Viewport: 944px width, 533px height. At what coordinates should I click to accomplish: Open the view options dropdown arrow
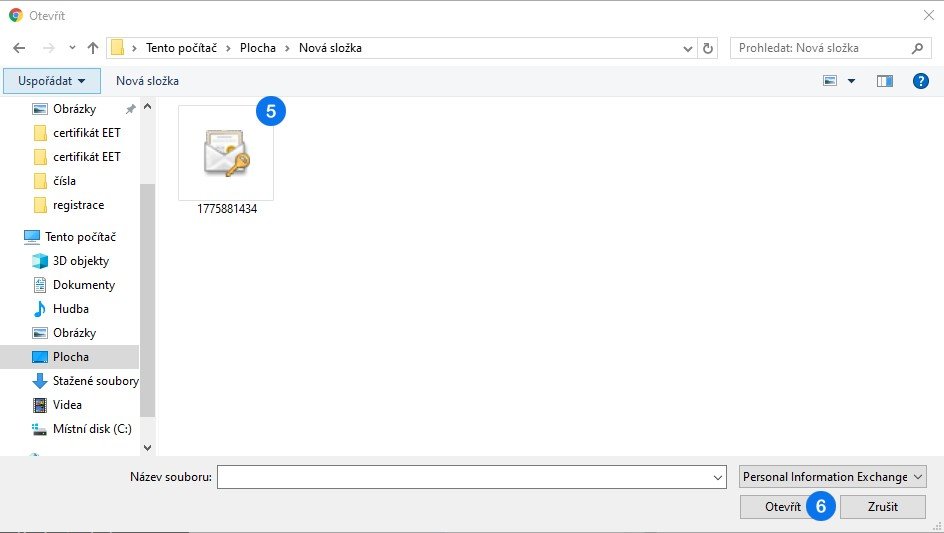point(851,81)
